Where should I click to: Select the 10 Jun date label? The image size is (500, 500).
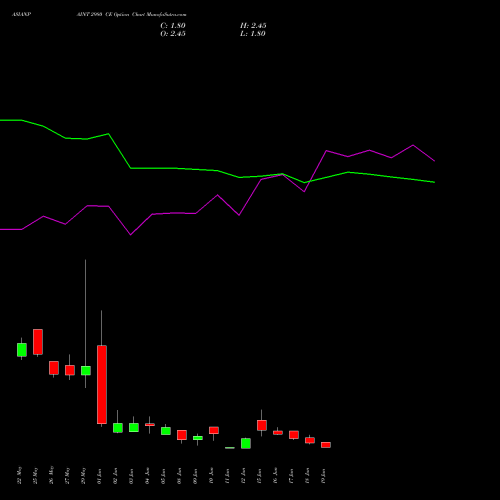(211, 476)
